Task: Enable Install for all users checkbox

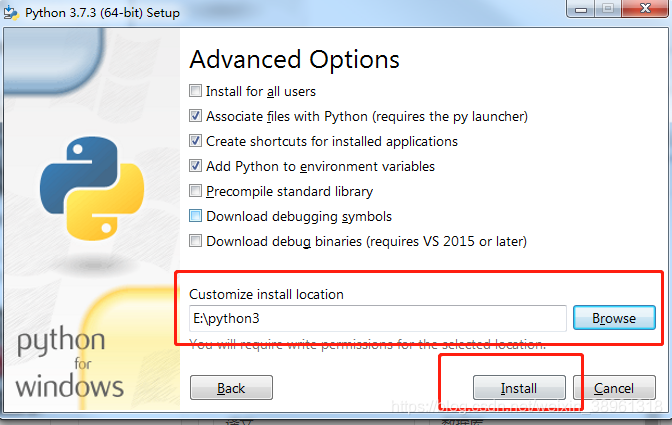Action: [x=195, y=91]
